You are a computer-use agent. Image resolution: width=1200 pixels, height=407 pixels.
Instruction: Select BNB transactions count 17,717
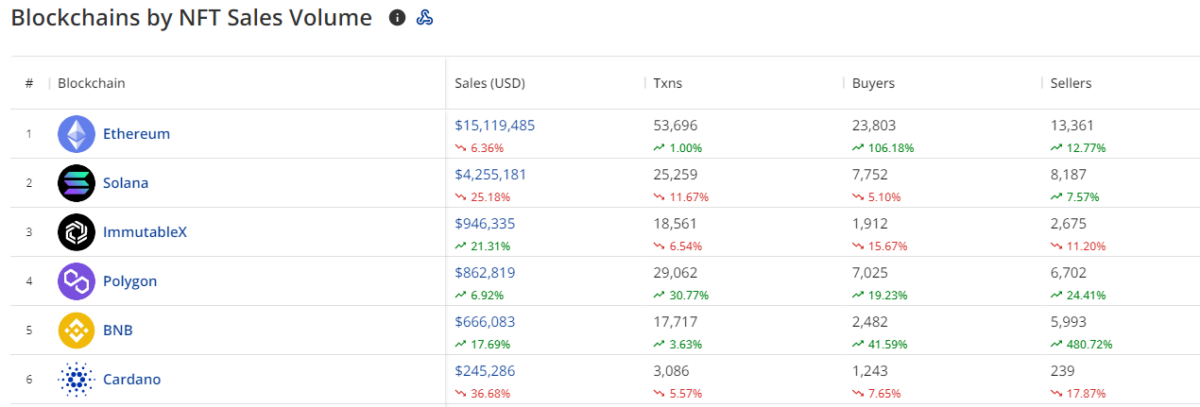pyautogui.click(x=675, y=321)
